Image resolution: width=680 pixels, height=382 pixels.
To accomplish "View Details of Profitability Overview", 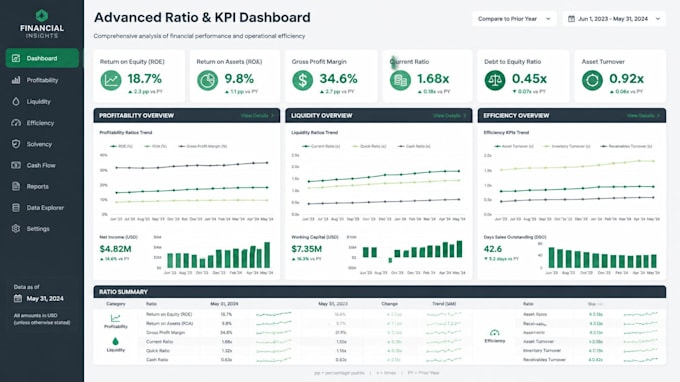I will (257, 116).
